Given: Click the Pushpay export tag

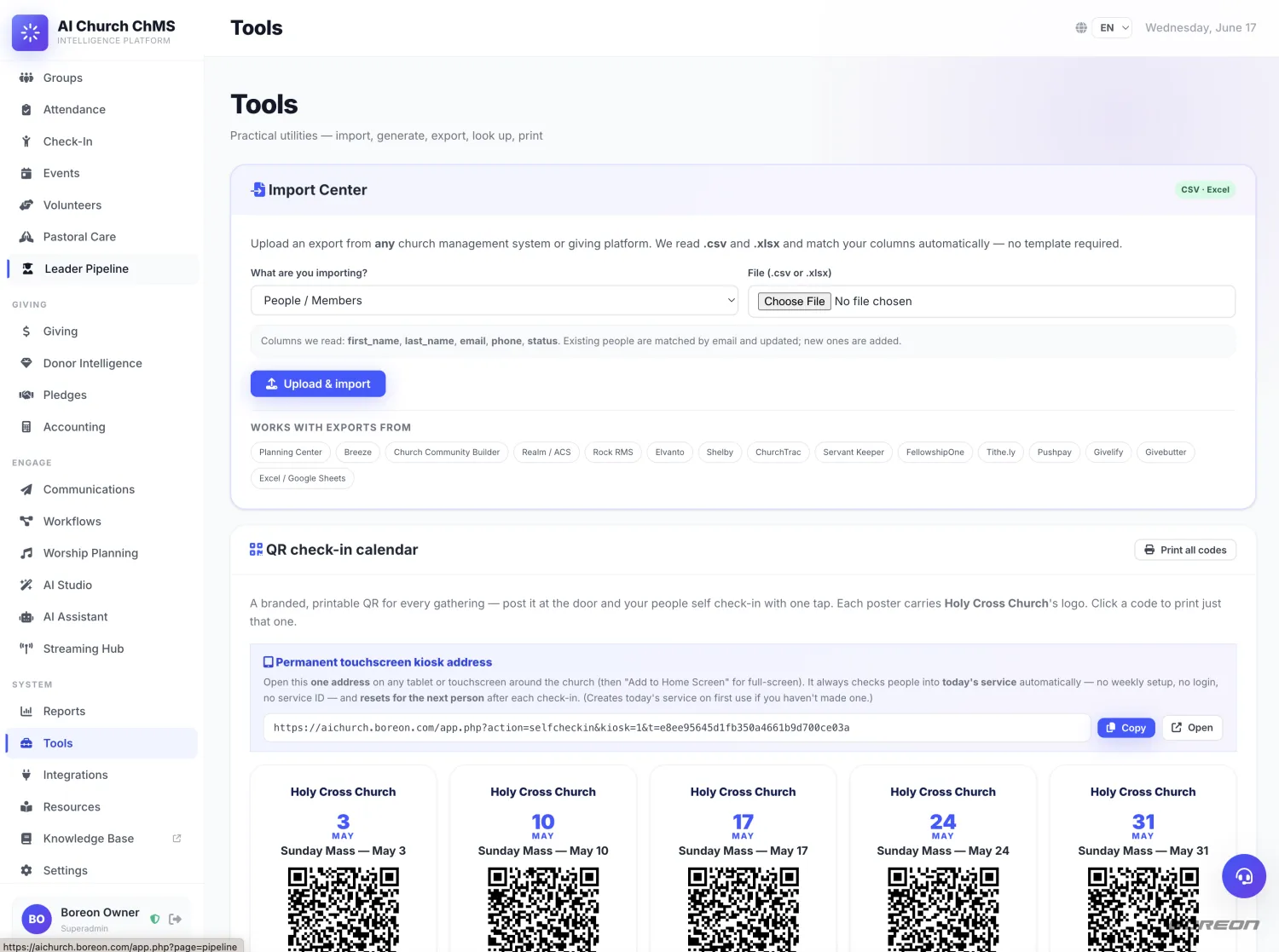Looking at the screenshot, I should (1055, 453).
